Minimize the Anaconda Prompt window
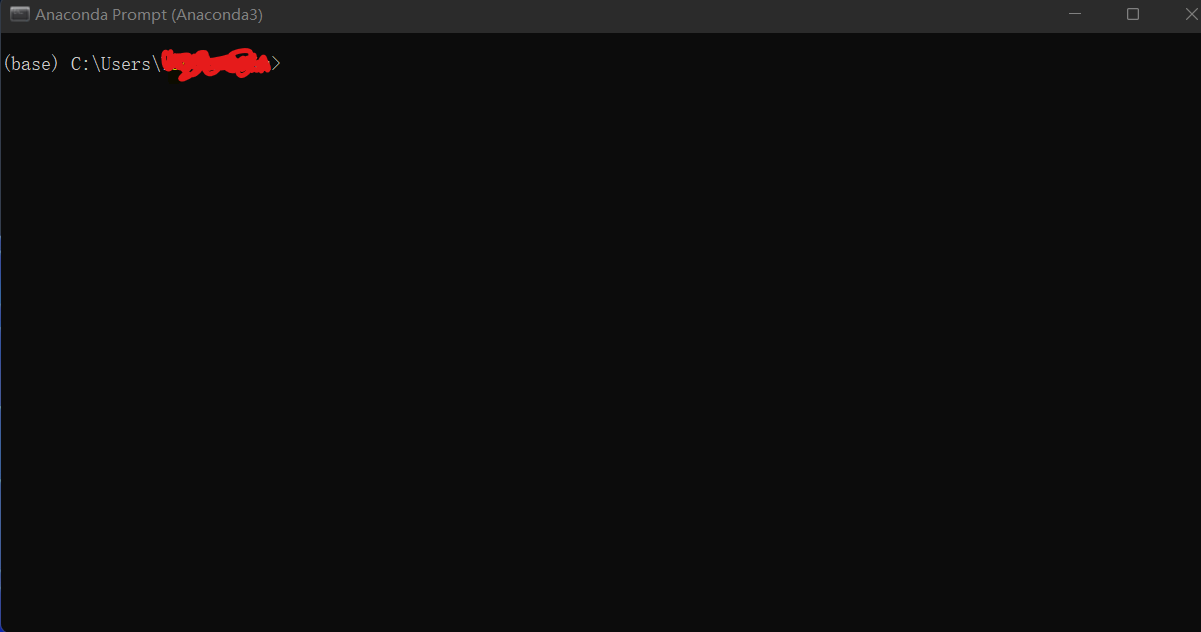This screenshot has width=1201, height=632. click(x=1075, y=15)
